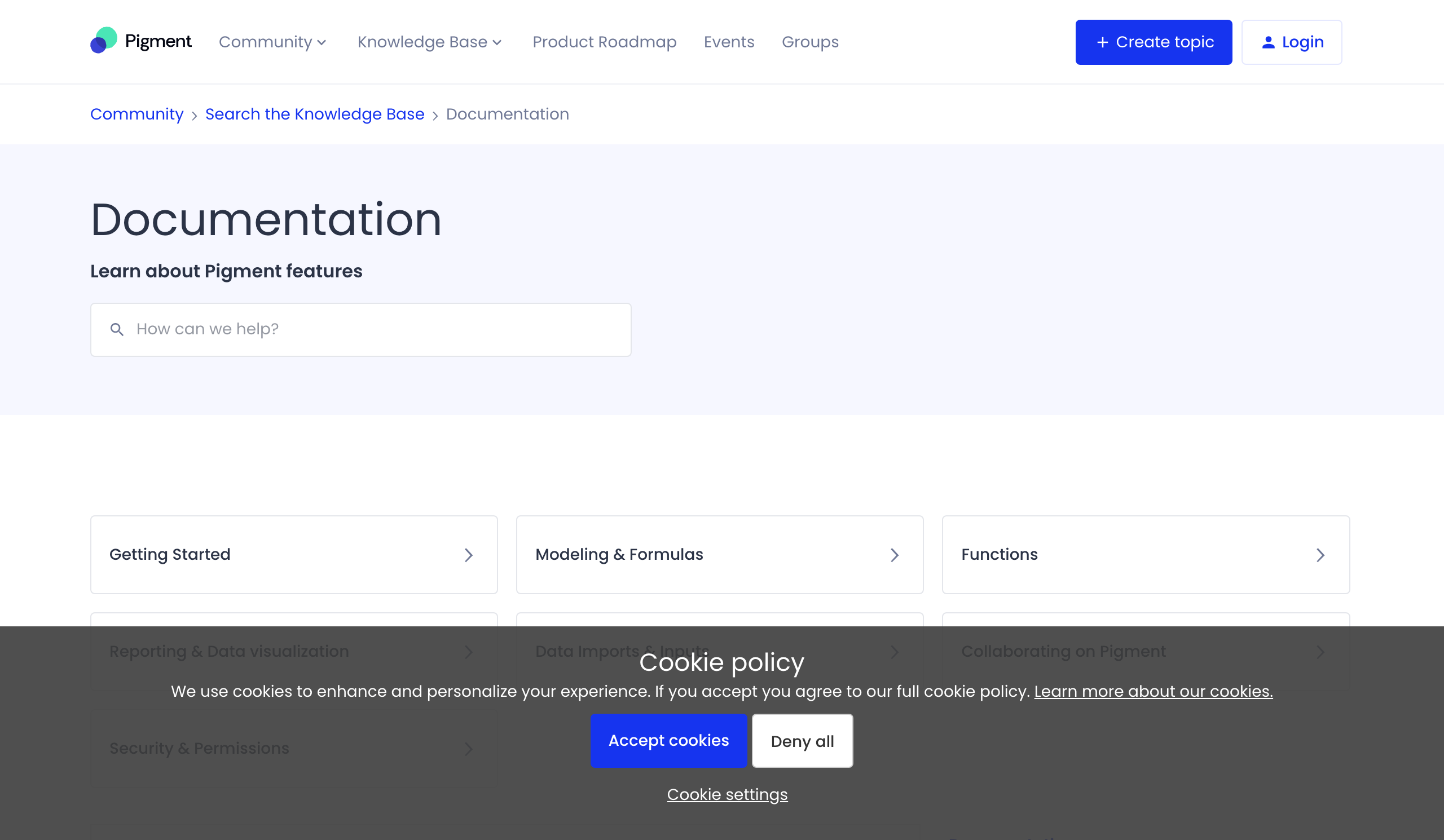Open the Getting Started category card

coord(294,555)
